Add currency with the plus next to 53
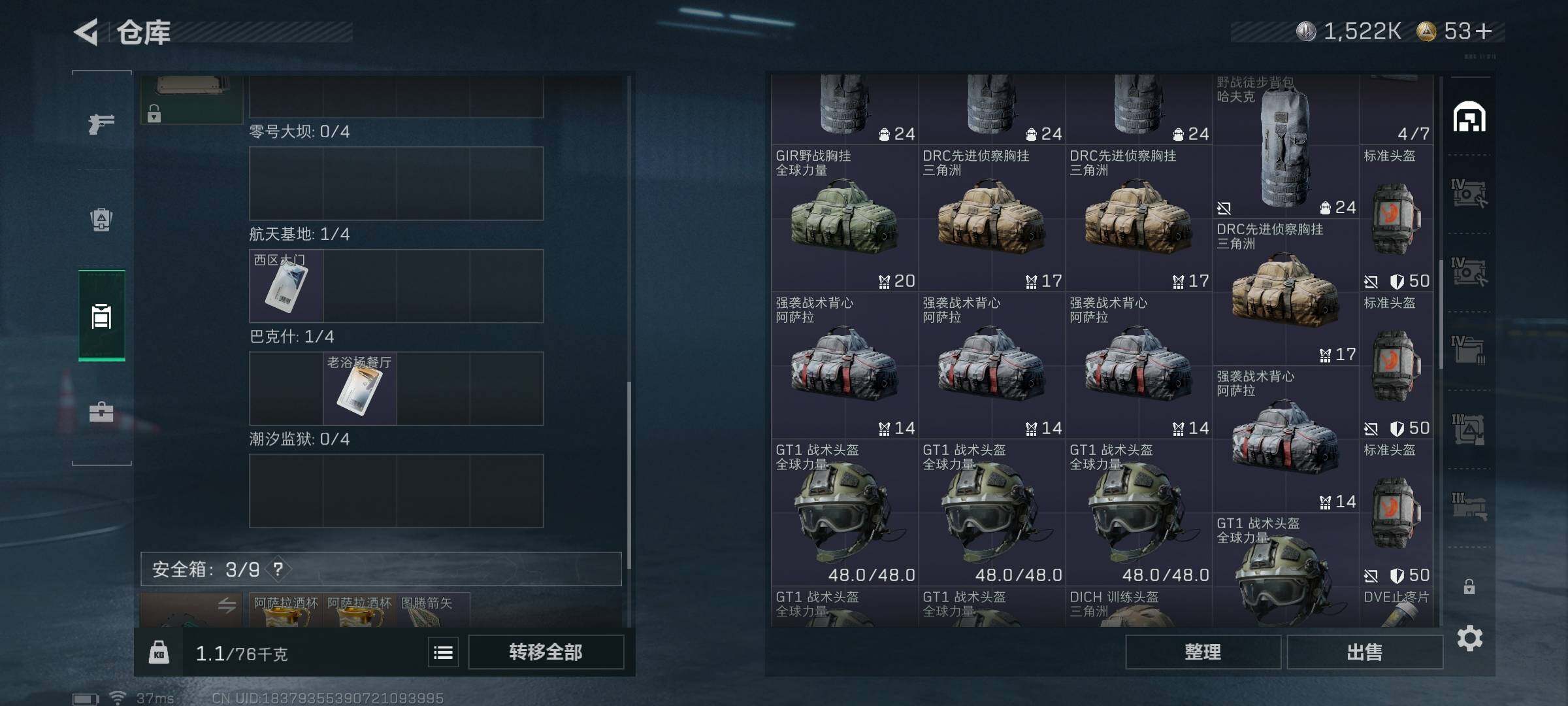1568x706 pixels. [x=1484, y=31]
